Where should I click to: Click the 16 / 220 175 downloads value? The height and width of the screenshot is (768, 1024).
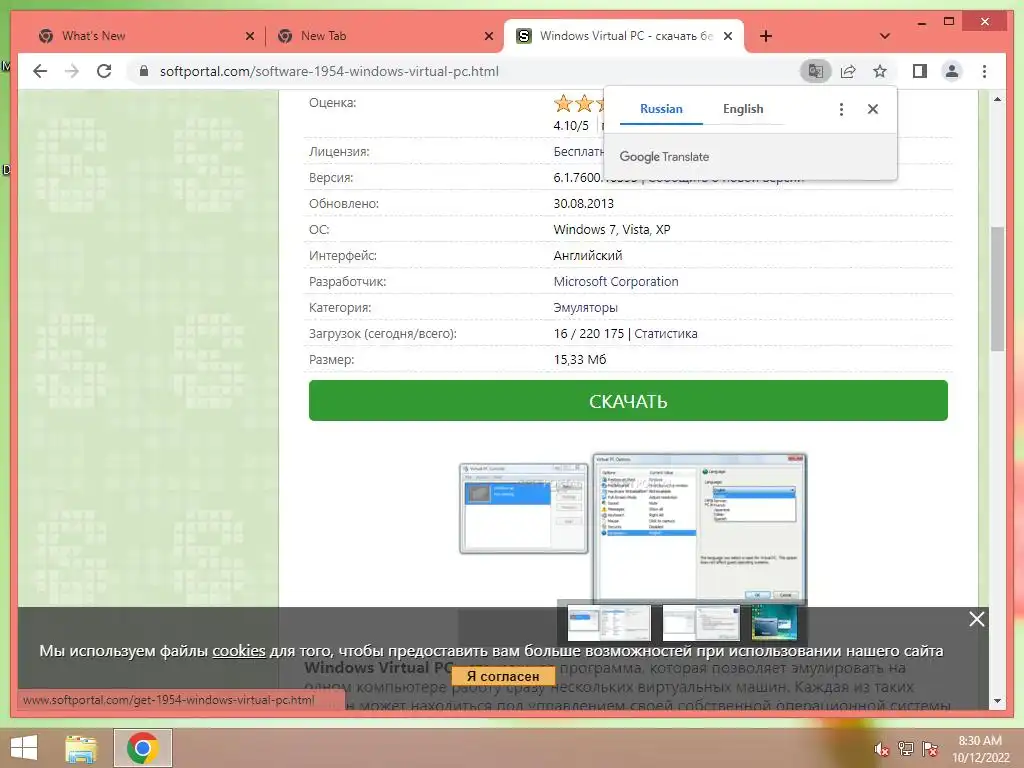point(589,334)
